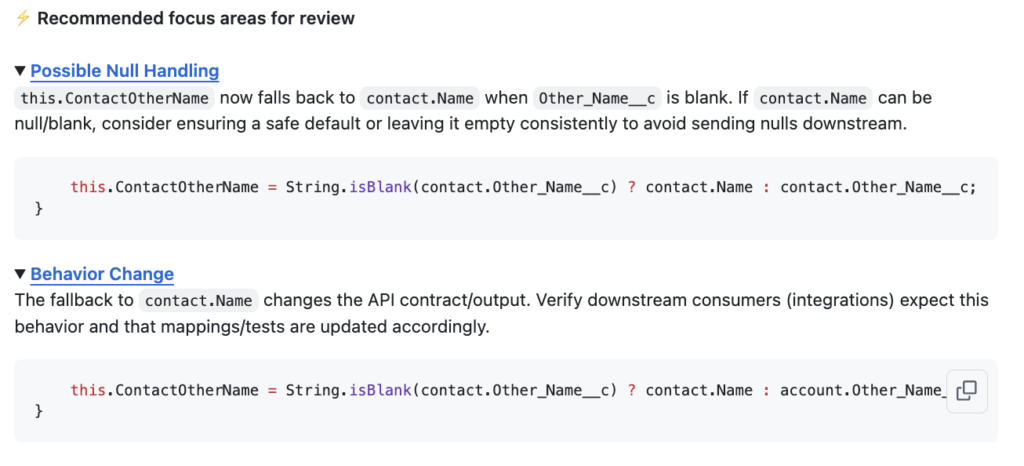
Task: Open the Possible Null Handling link
Action: click(x=124, y=71)
